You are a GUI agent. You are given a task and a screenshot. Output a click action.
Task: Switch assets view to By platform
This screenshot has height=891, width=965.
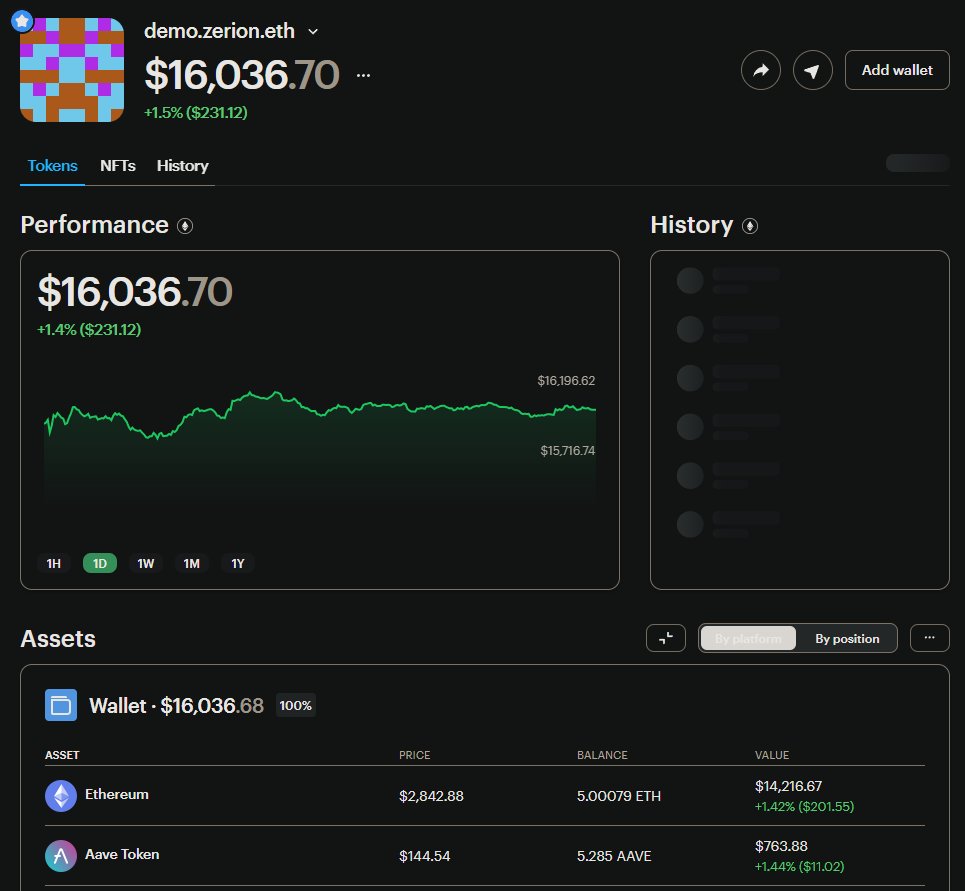coord(748,639)
